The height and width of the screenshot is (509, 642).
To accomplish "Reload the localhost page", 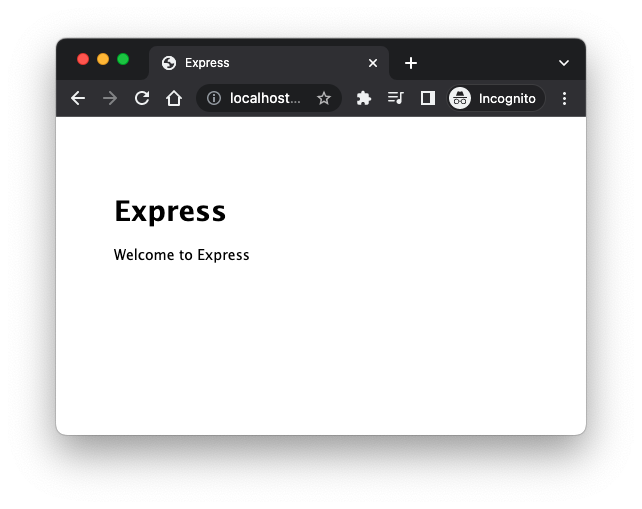I will point(142,98).
